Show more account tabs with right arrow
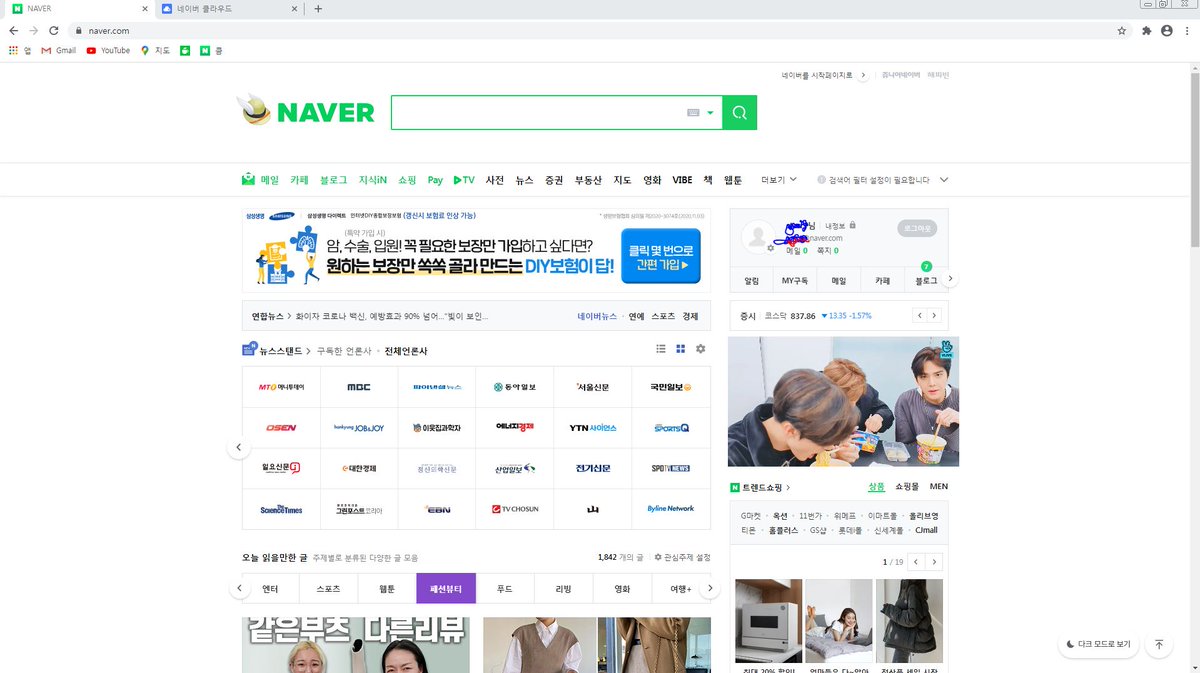The image size is (1200, 673). click(x=950, y=279)
